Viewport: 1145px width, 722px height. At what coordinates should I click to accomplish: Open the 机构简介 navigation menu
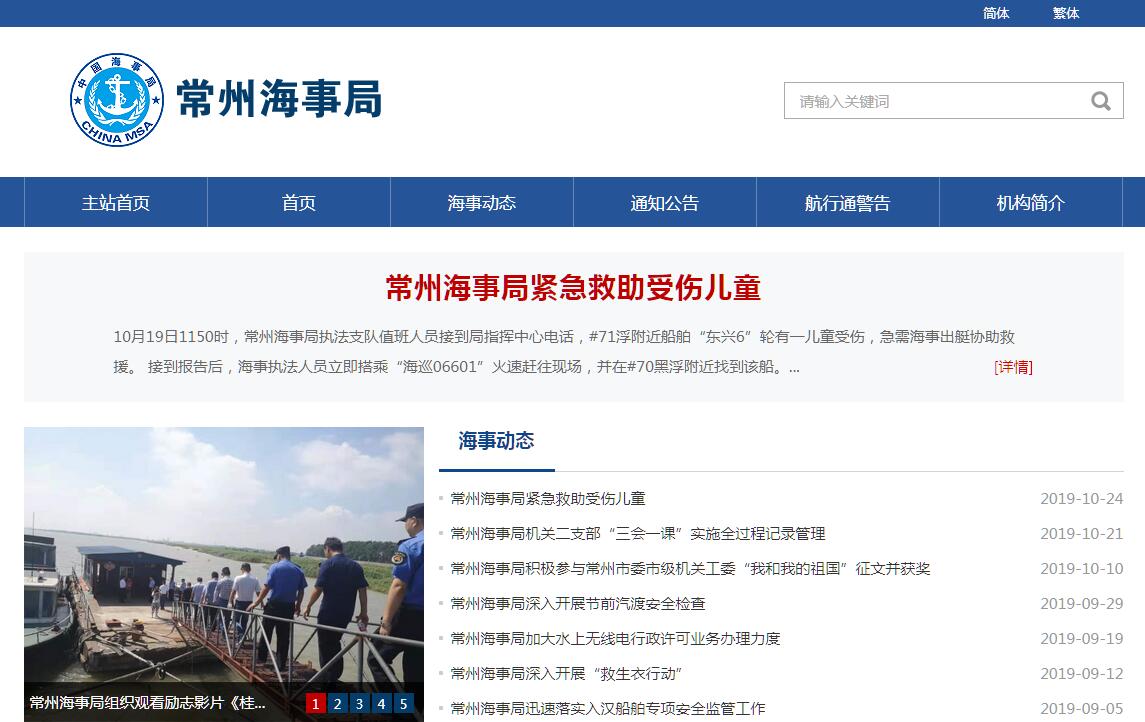(1030, 202)
